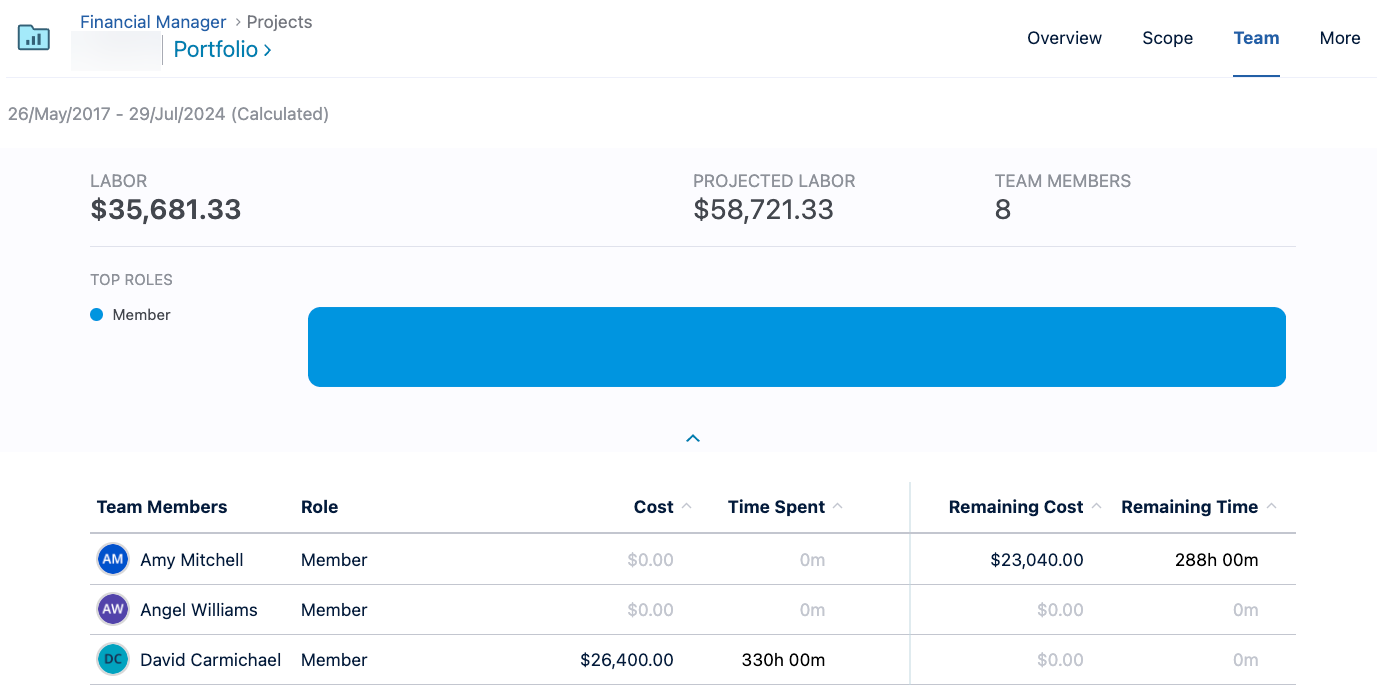This screenshot has width=1377, height=685.
Task: Select the Team tab
Action: pyautogui.click(x=1256, y=38)
